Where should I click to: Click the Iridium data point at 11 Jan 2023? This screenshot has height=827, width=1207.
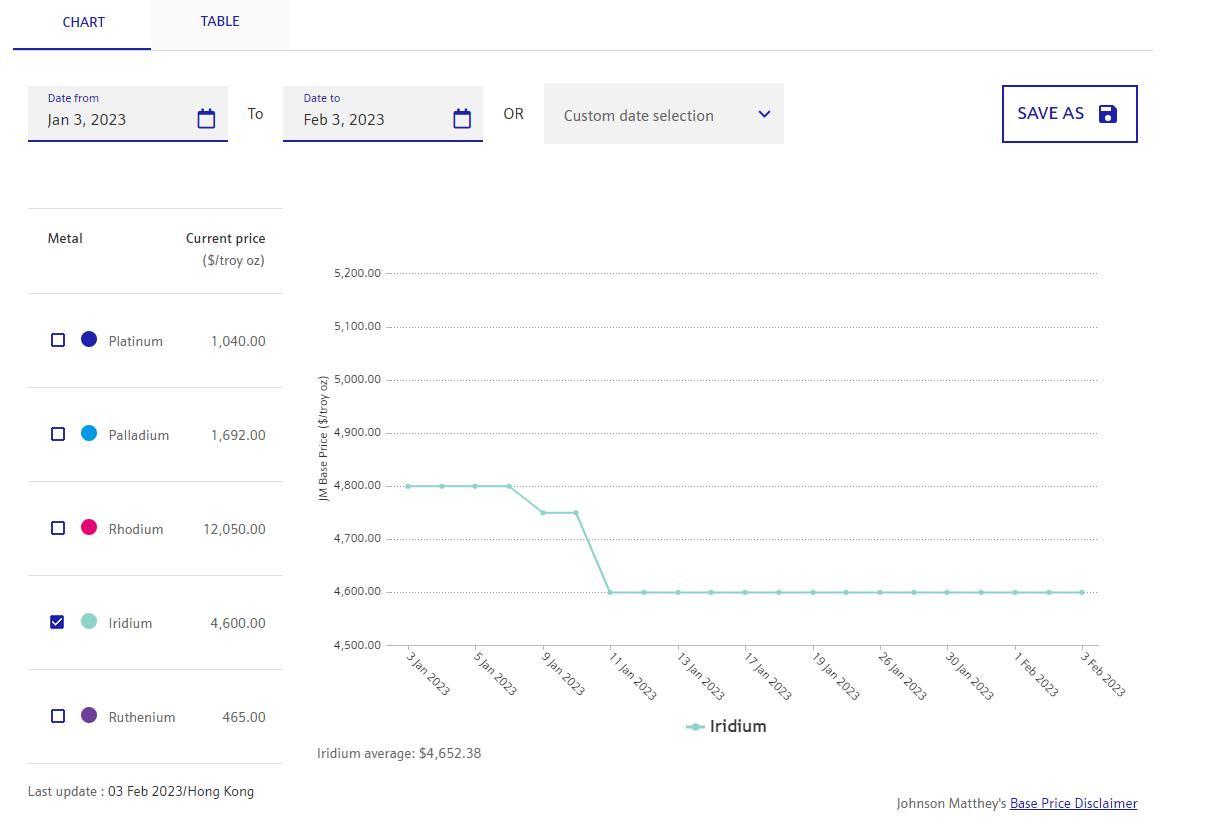coord(610,592)
